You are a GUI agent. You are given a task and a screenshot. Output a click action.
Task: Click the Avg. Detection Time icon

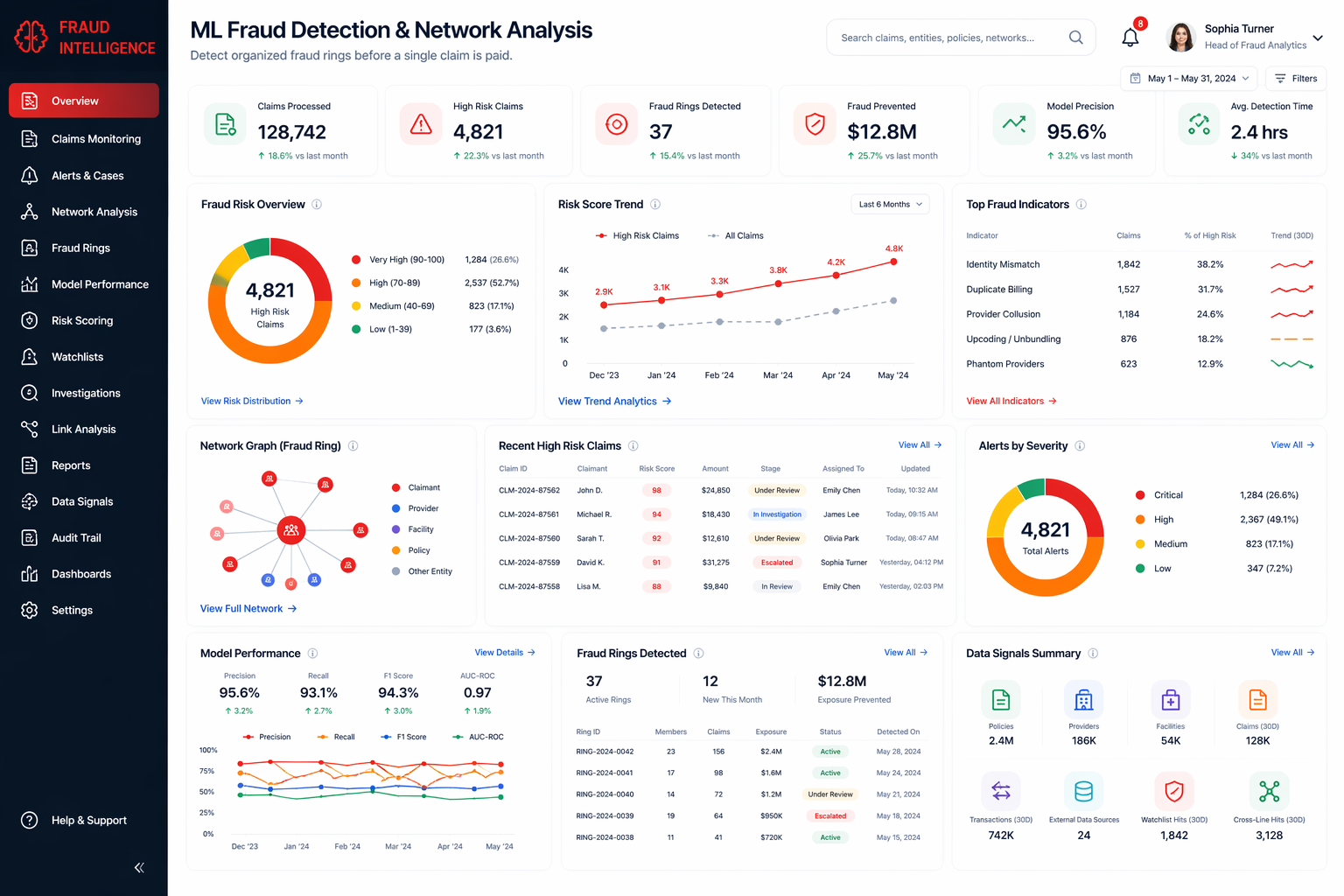click(x=1199, y=124)
